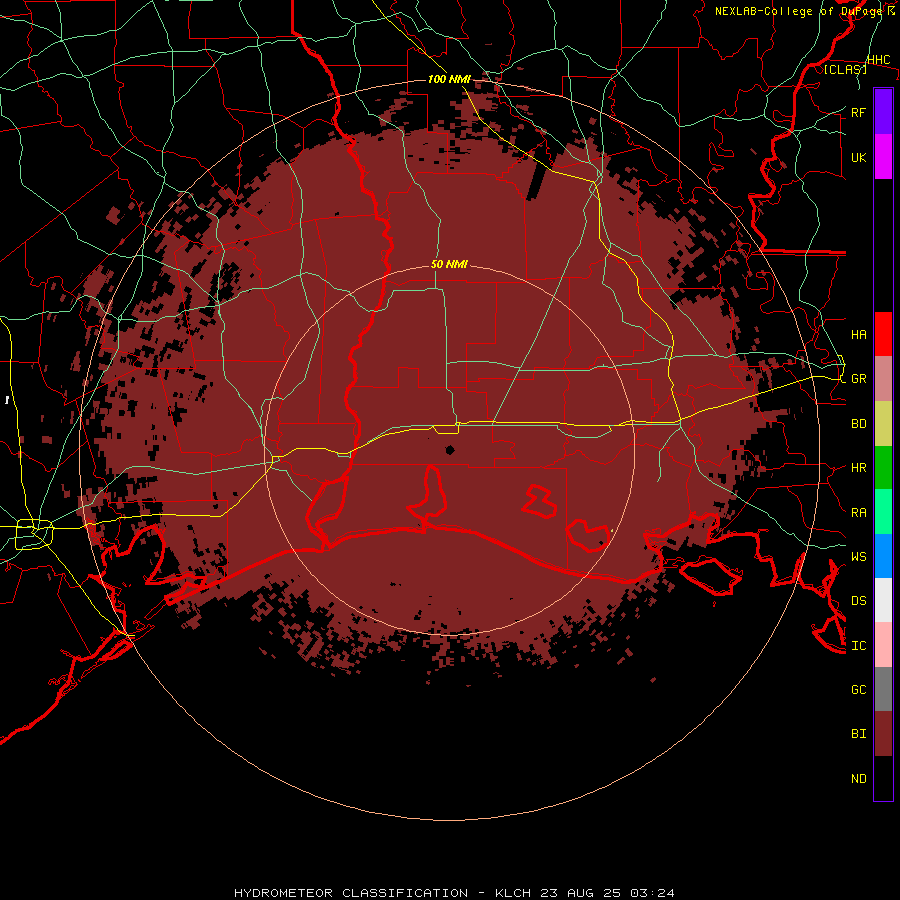Click the HA red legend swatch
The image size is (900, 900).
coord(883,334)
